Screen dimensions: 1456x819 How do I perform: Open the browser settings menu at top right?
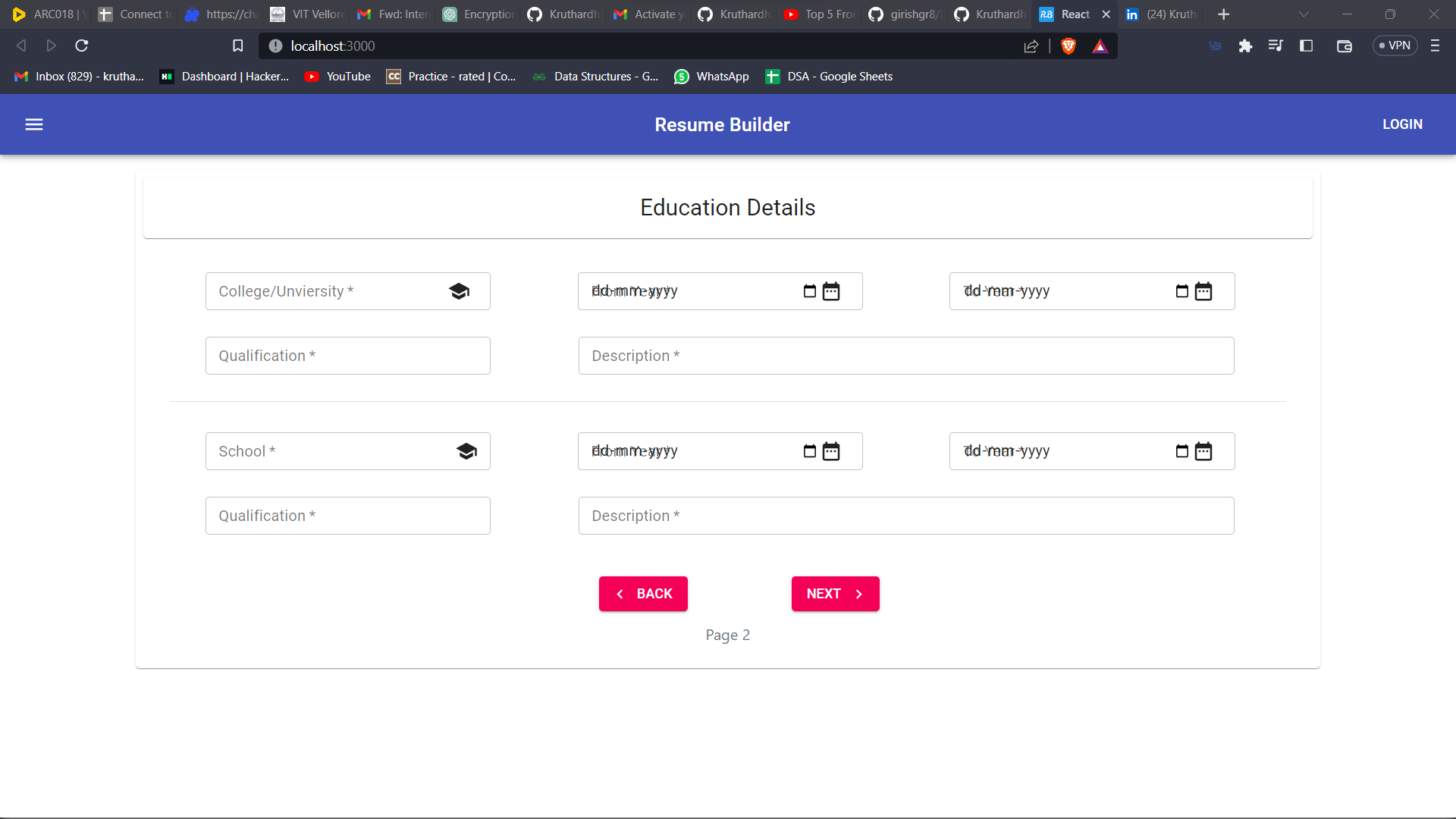[x=1435, y=46]
